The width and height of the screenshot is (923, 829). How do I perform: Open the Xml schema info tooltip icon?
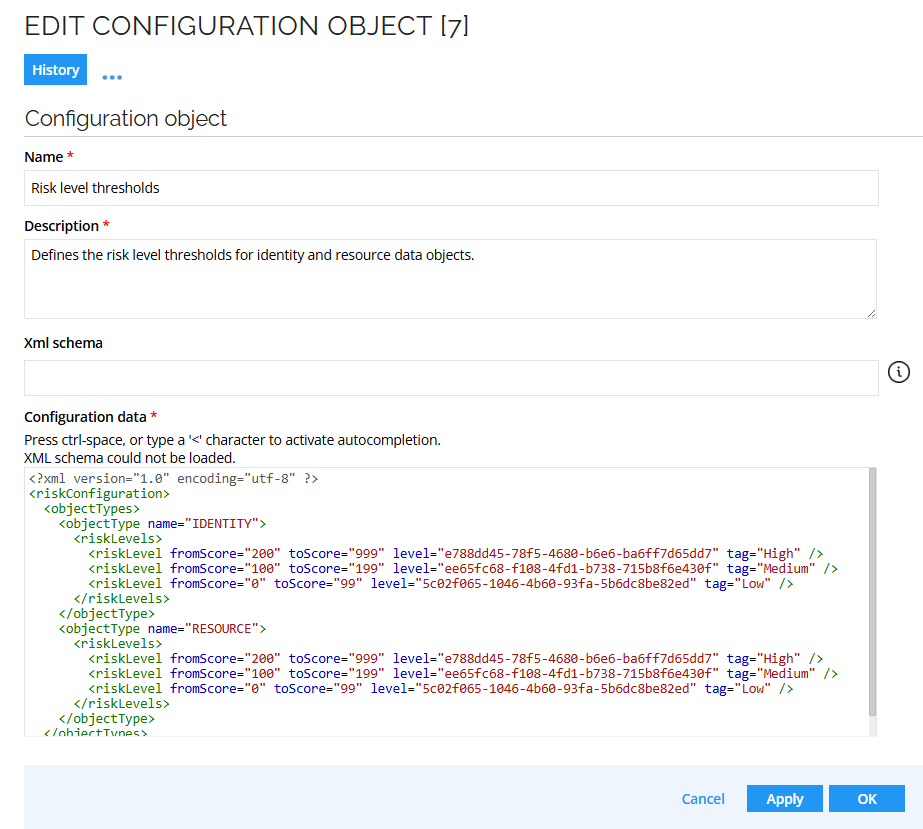[898, 371]
